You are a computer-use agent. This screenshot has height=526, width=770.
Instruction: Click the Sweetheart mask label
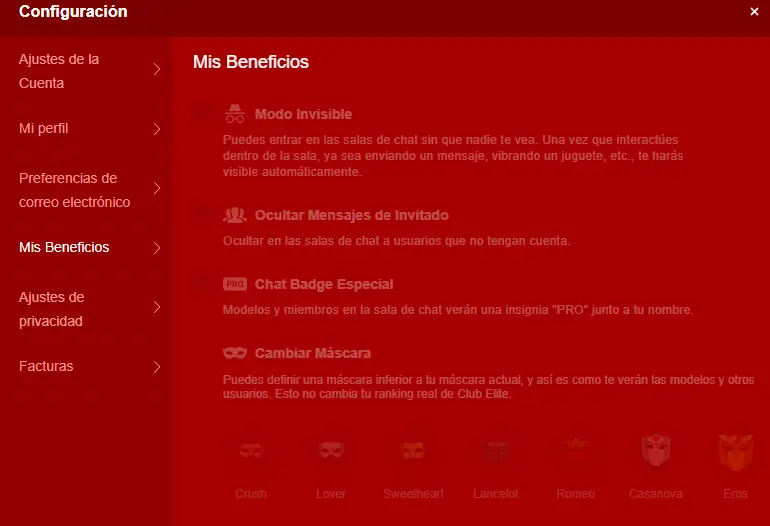point(413,494)
